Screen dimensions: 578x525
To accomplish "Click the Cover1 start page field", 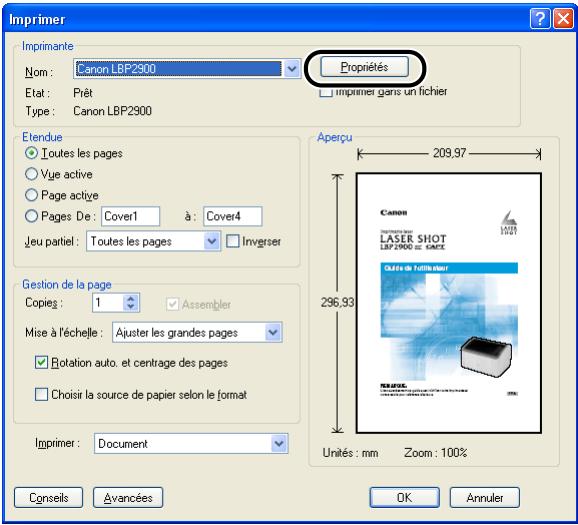I will tap(130, 216).
